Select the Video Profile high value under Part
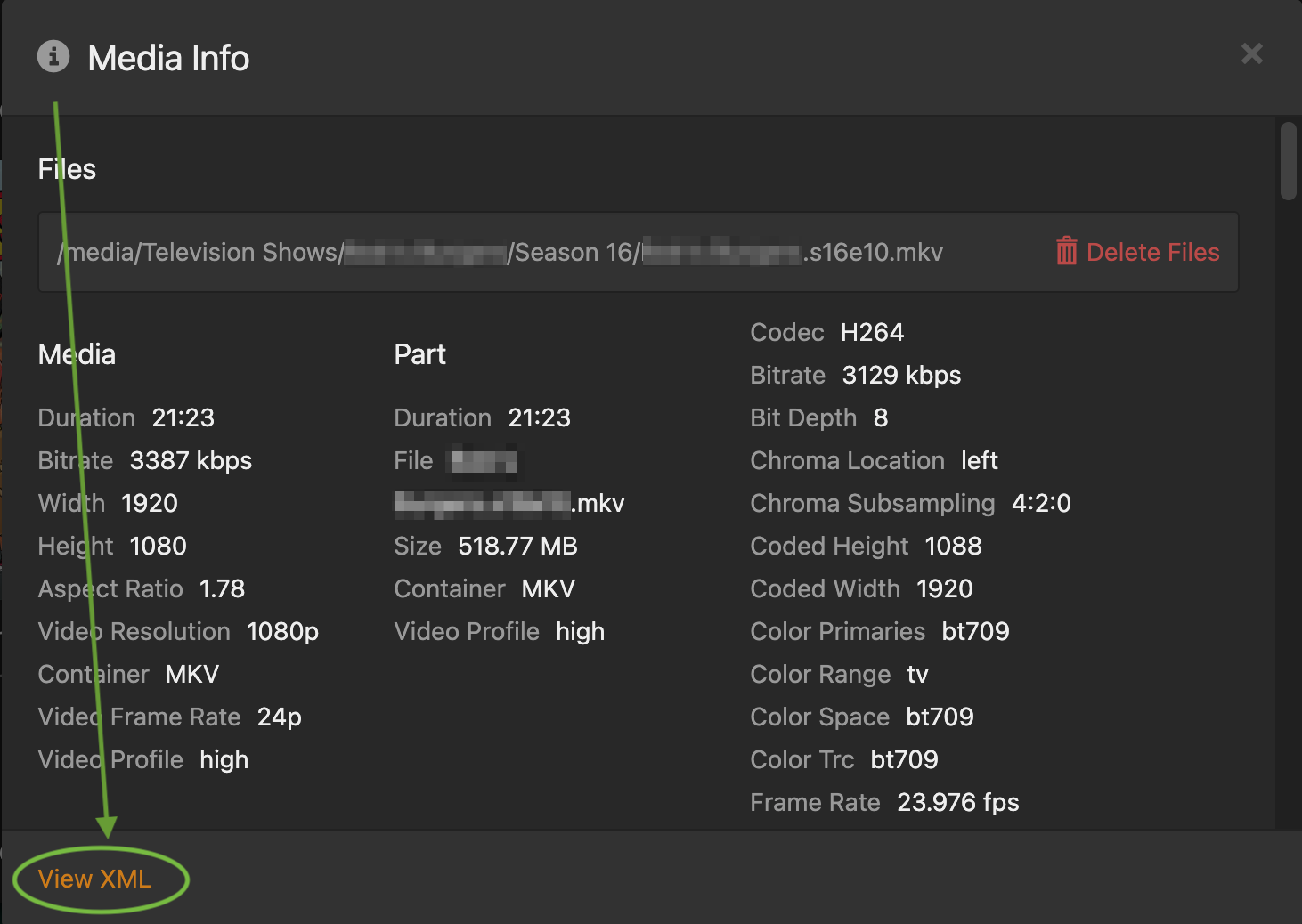1302x924 pixels. [580, 631]
